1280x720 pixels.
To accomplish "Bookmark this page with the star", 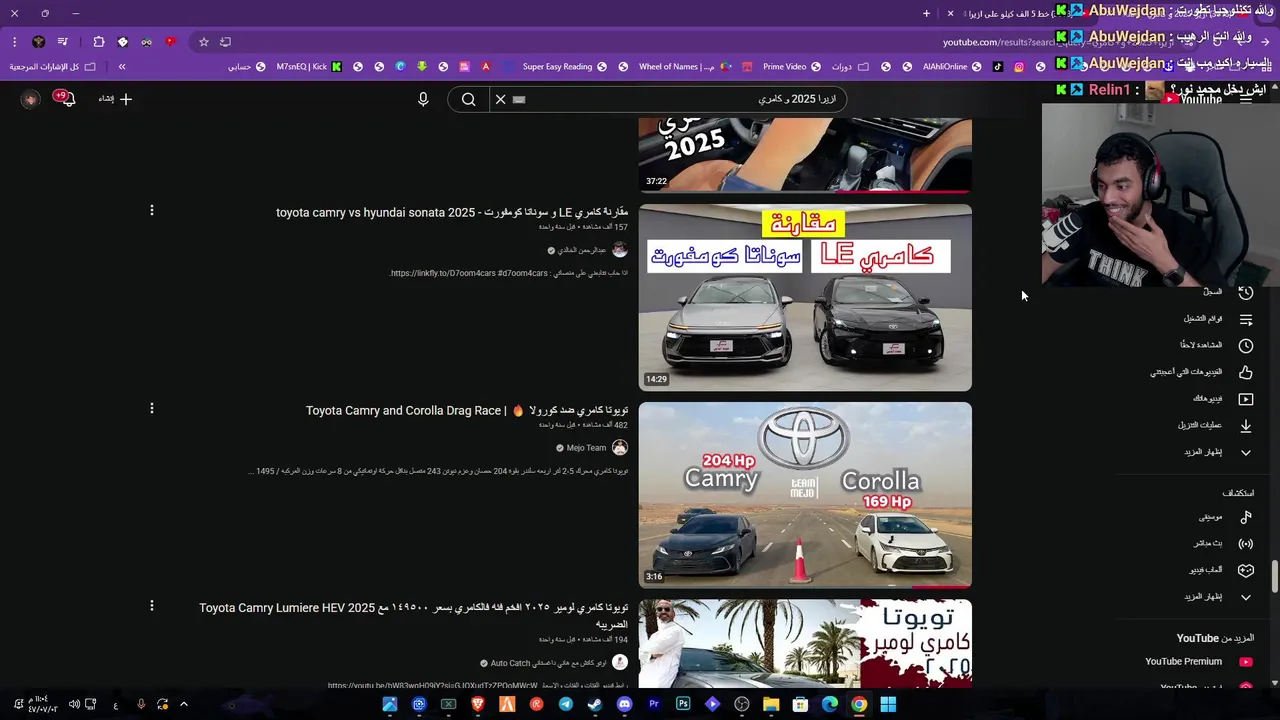I will [204, 42].
